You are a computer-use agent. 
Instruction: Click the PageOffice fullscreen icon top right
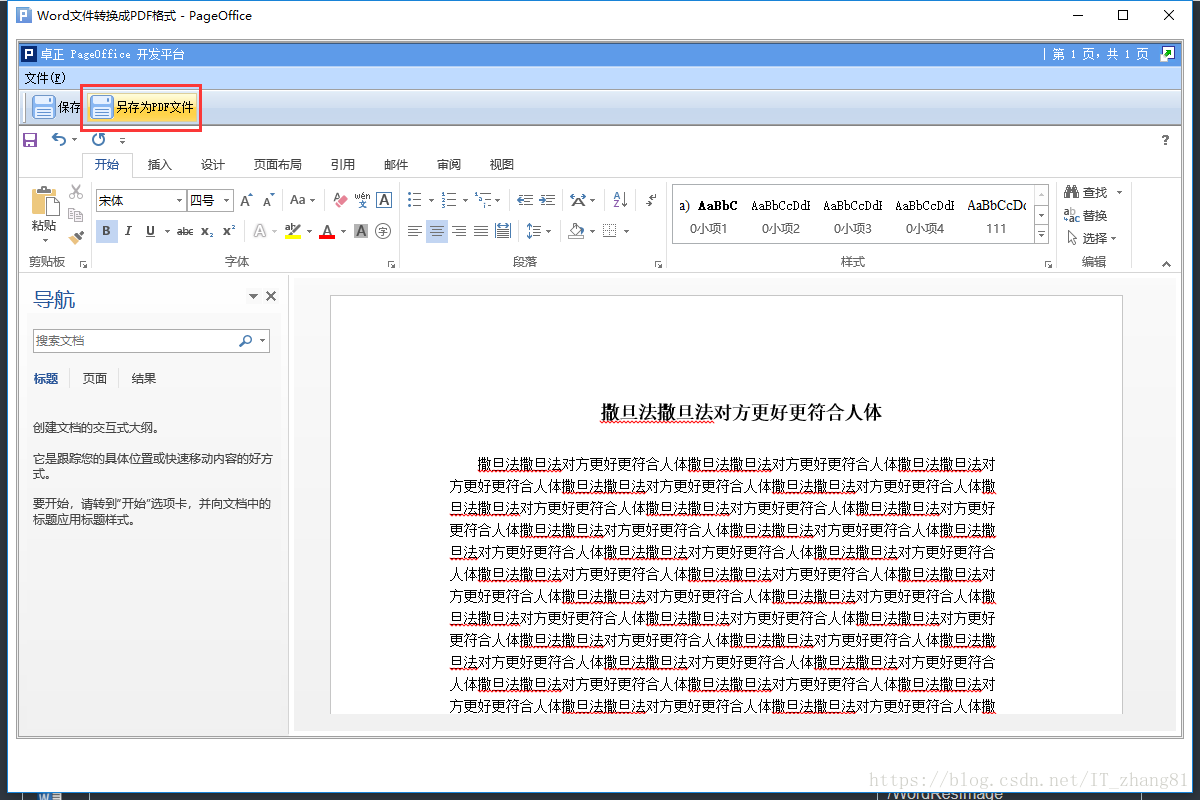[x=1168, y=54]
